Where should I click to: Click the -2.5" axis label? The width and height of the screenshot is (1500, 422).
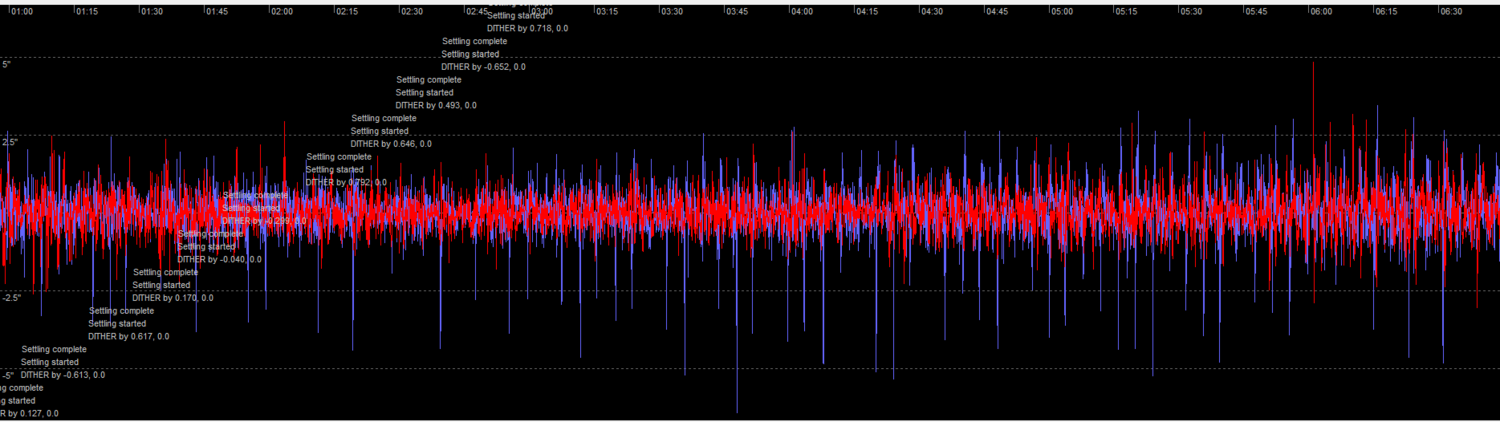(11, 297)
